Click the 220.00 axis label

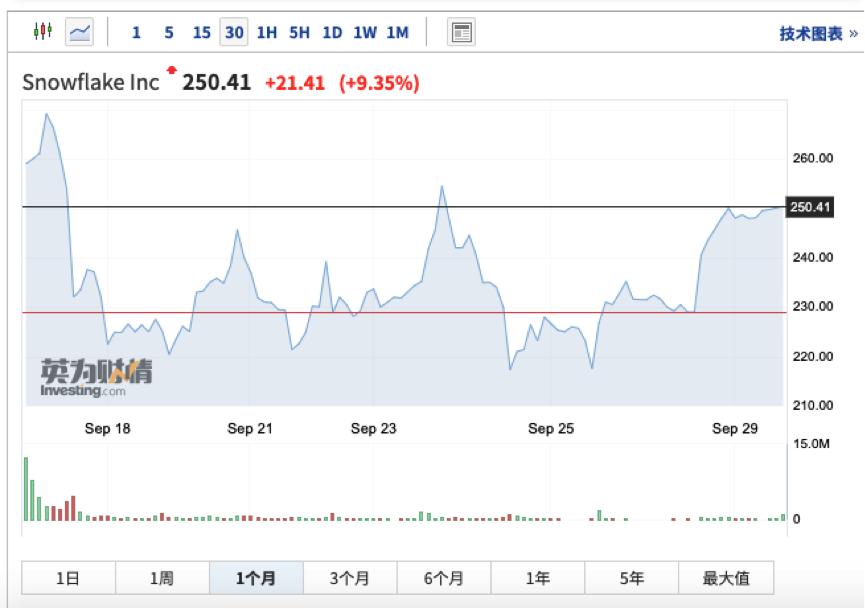point(813,356)
